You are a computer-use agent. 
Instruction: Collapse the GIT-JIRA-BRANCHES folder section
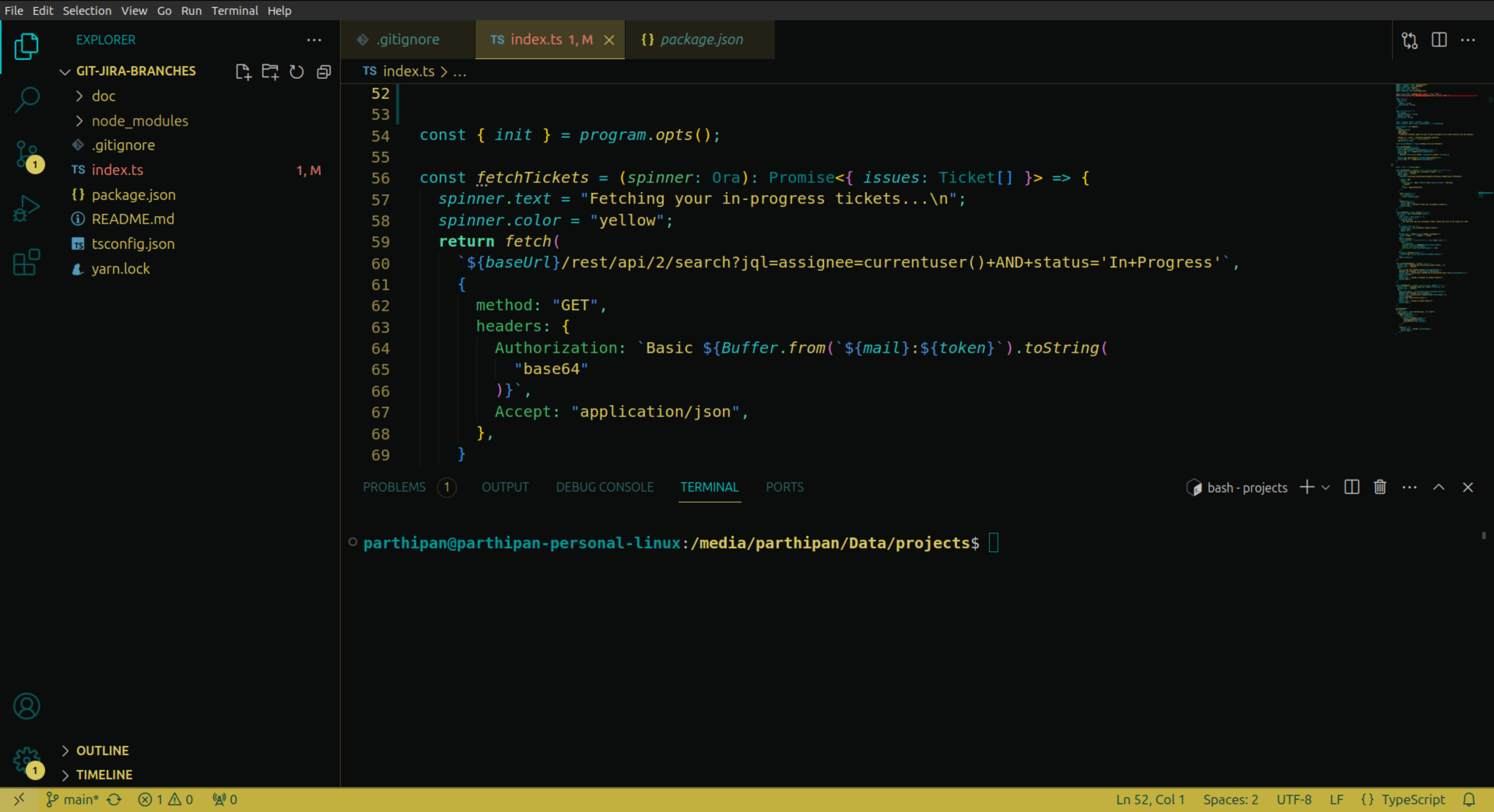point(136,71)
